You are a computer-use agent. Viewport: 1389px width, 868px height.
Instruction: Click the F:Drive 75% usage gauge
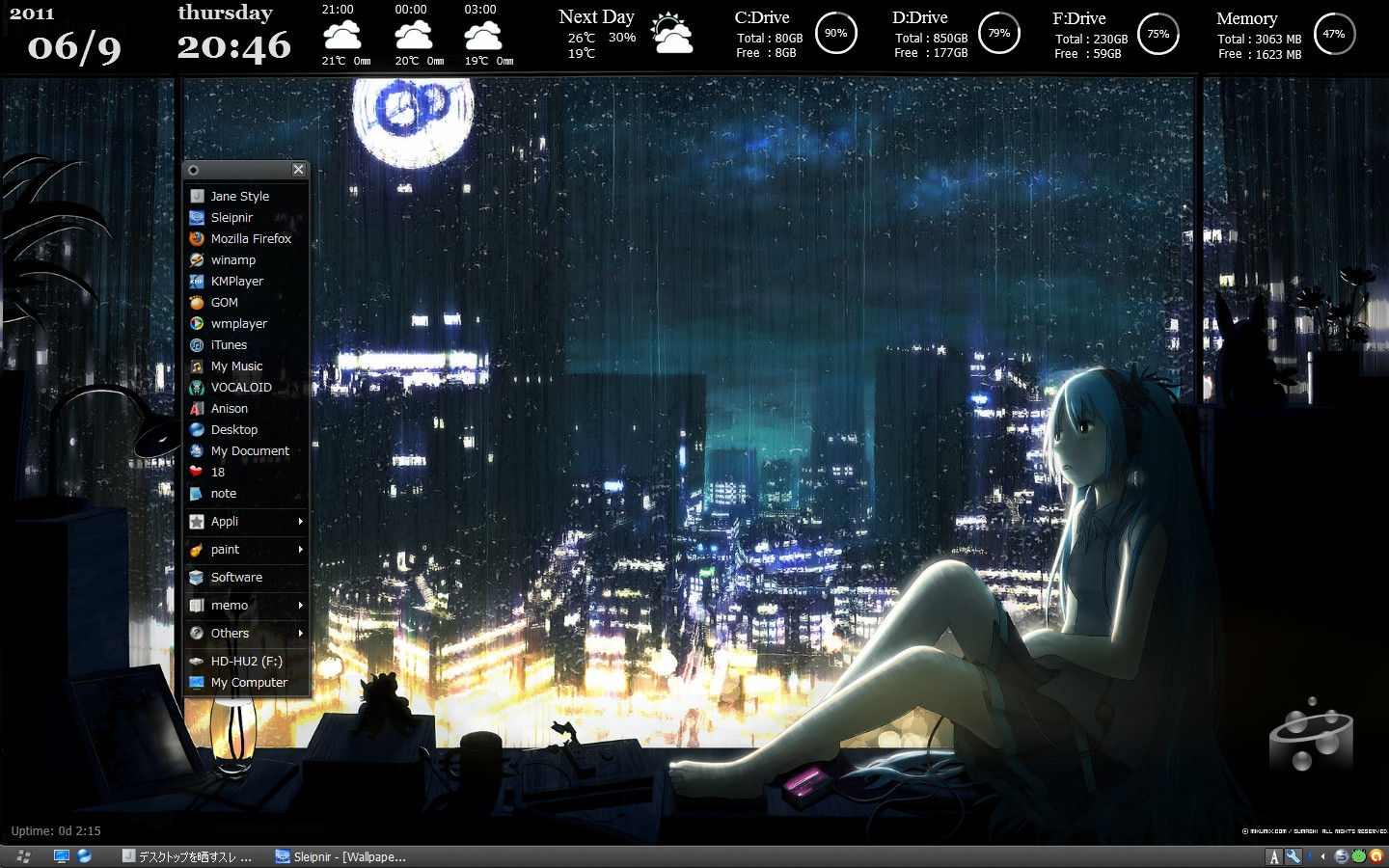click(1157, 34)
